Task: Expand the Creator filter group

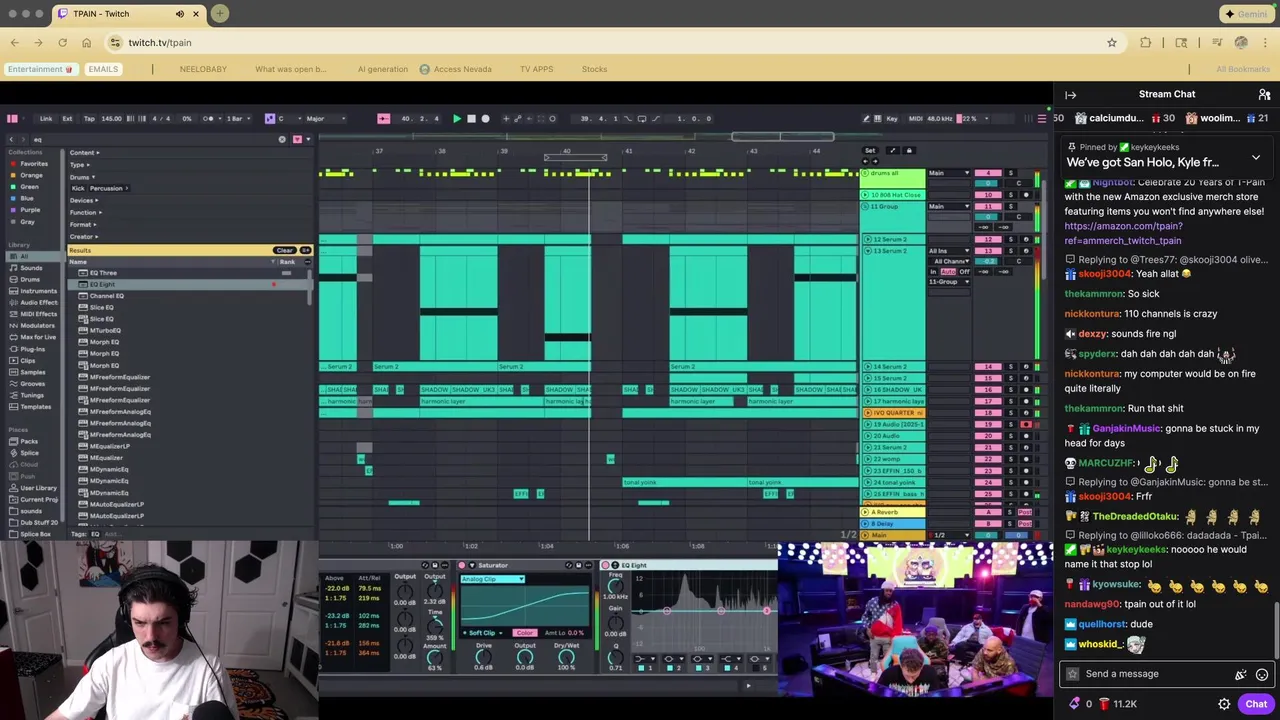Action: 84,236
